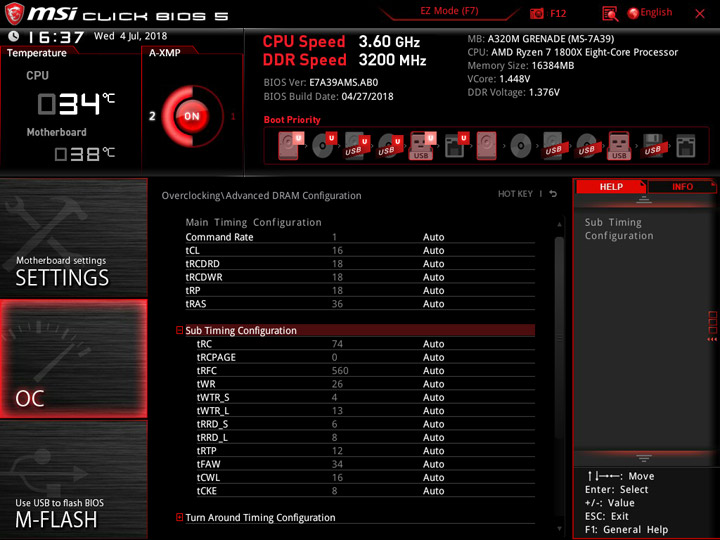Select A-XMP profile 1
720x540 pixels.
coord(233,116)
